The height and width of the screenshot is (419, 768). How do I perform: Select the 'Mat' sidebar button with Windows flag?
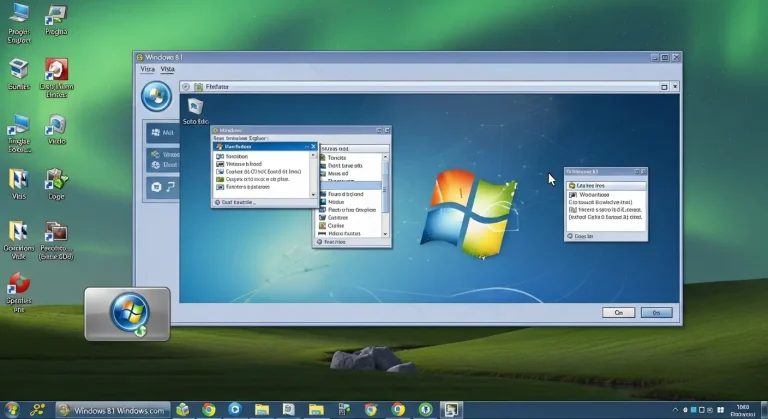(163, 132)
